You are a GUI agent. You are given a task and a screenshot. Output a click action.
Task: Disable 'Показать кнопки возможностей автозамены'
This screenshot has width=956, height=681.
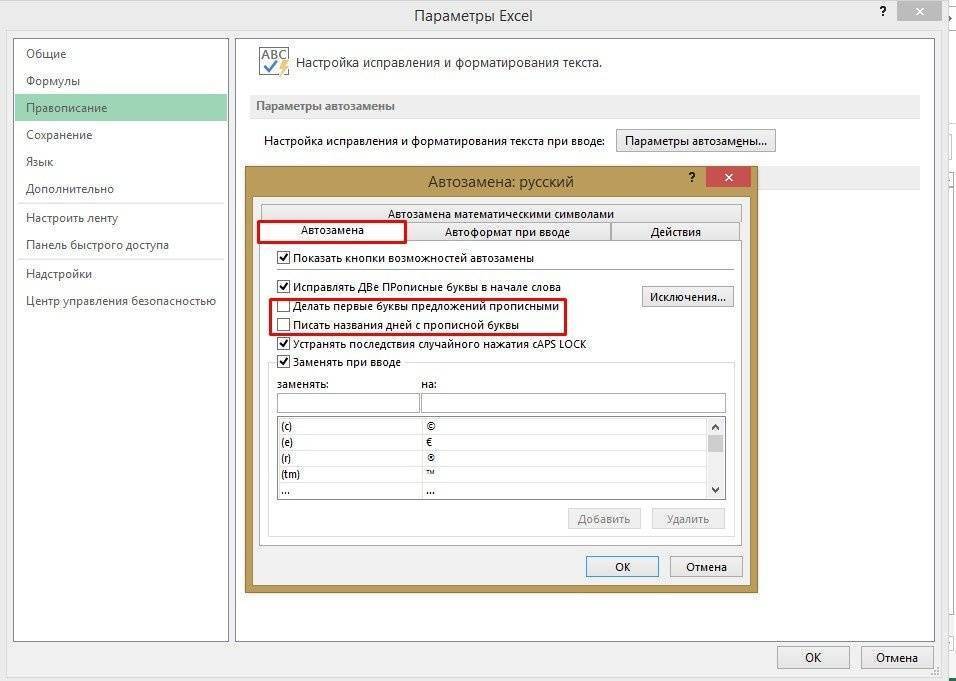(x=283, y=257)
